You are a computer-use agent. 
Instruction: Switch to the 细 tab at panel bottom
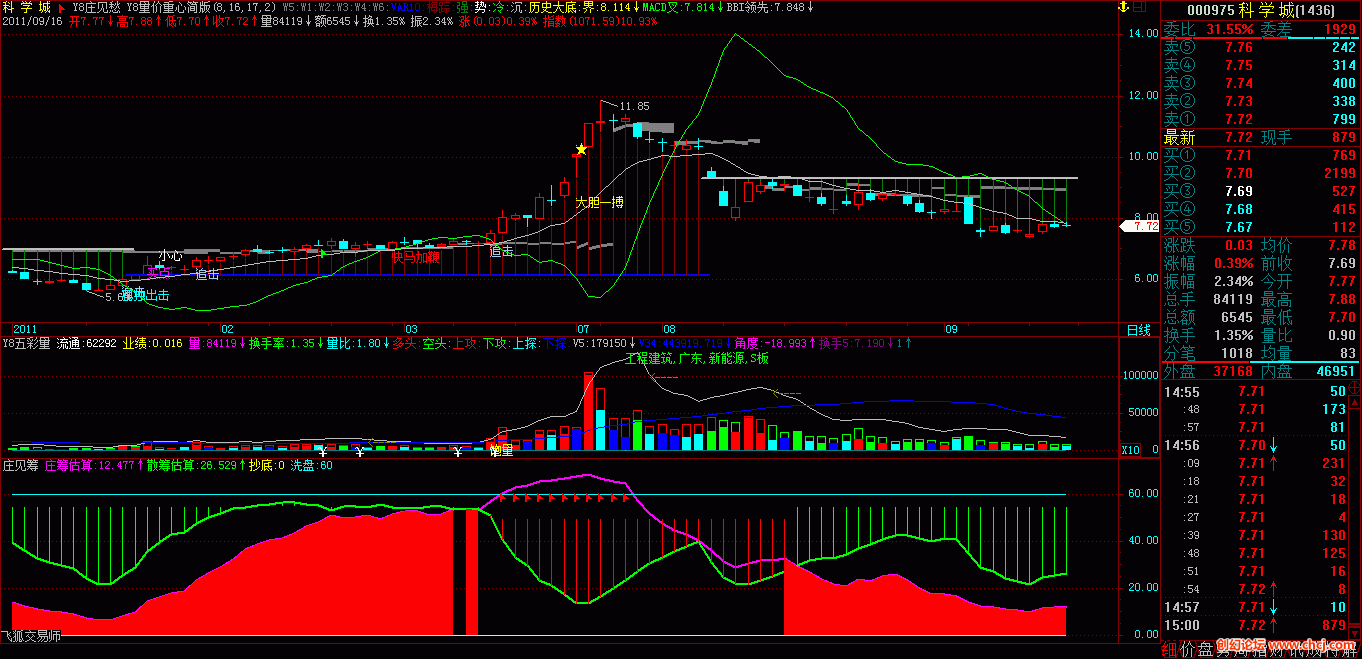pyautogui.click(x=1171, y=648)
